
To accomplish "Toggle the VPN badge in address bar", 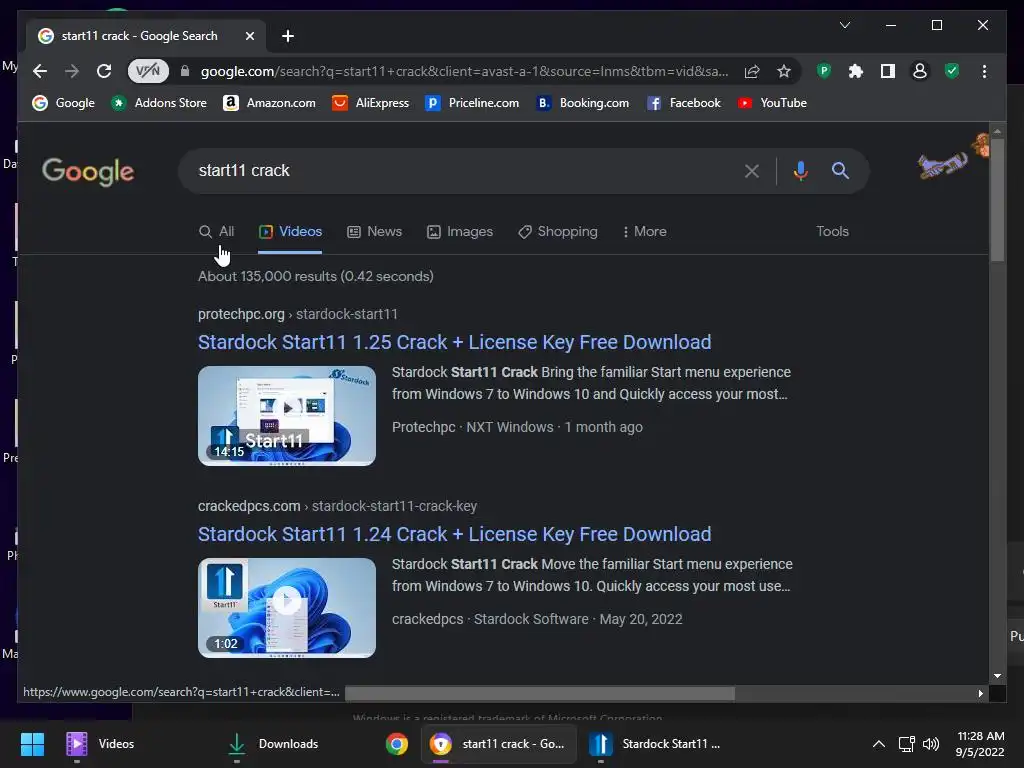I will pos(148,71).
